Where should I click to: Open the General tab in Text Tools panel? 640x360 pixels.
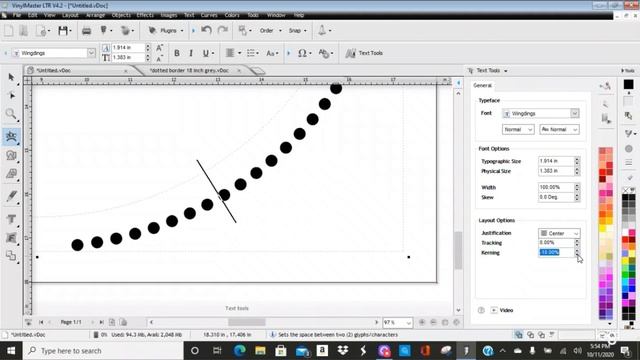(482, 85)
